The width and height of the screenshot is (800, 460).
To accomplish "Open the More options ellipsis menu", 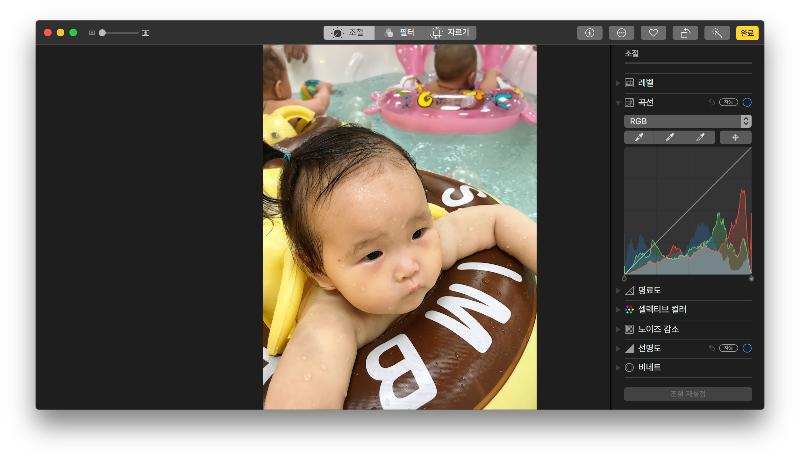I will click(x=621, y=33).
